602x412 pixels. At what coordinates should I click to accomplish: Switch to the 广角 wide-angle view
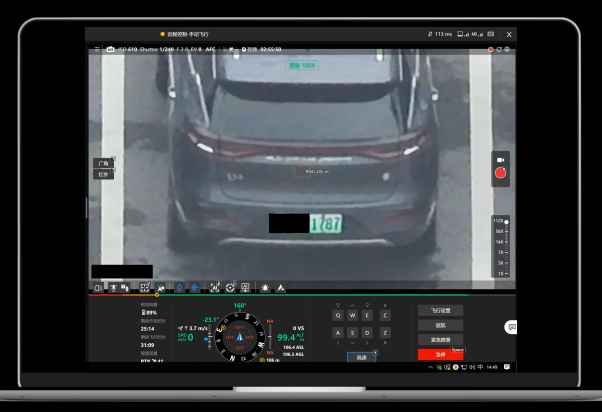click(x=104, y=163)
